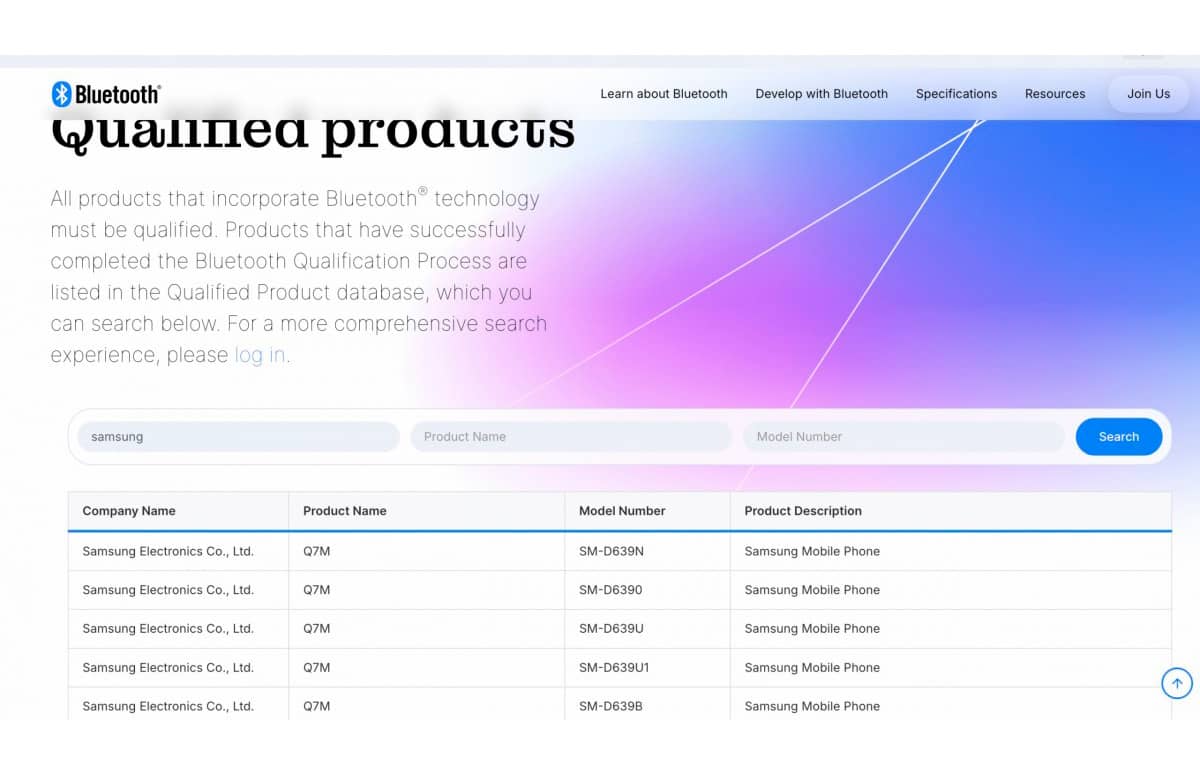The image size is (1200, 775).
Task: Click the Product Name input field
Action: [570, 437]
